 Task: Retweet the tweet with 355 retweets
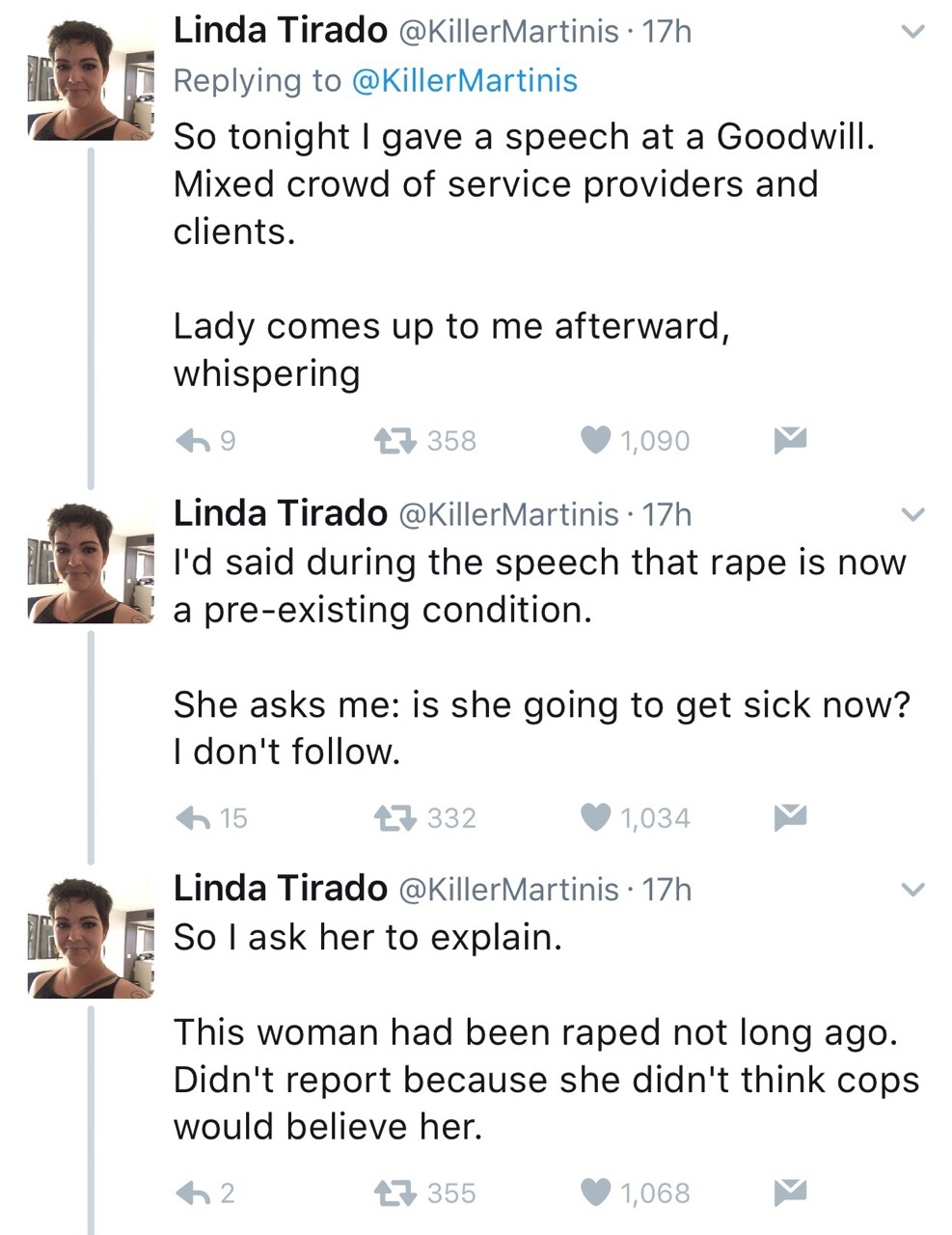395,1194
